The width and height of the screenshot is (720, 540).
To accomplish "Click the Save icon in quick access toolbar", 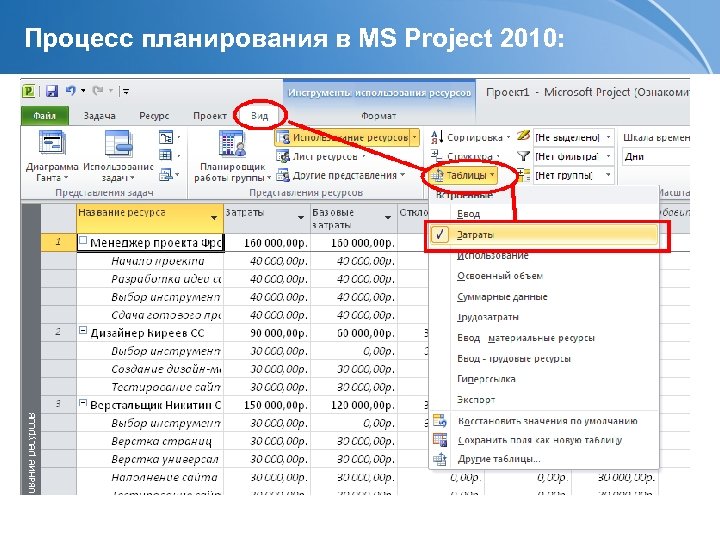I will (x=51, y=91).
